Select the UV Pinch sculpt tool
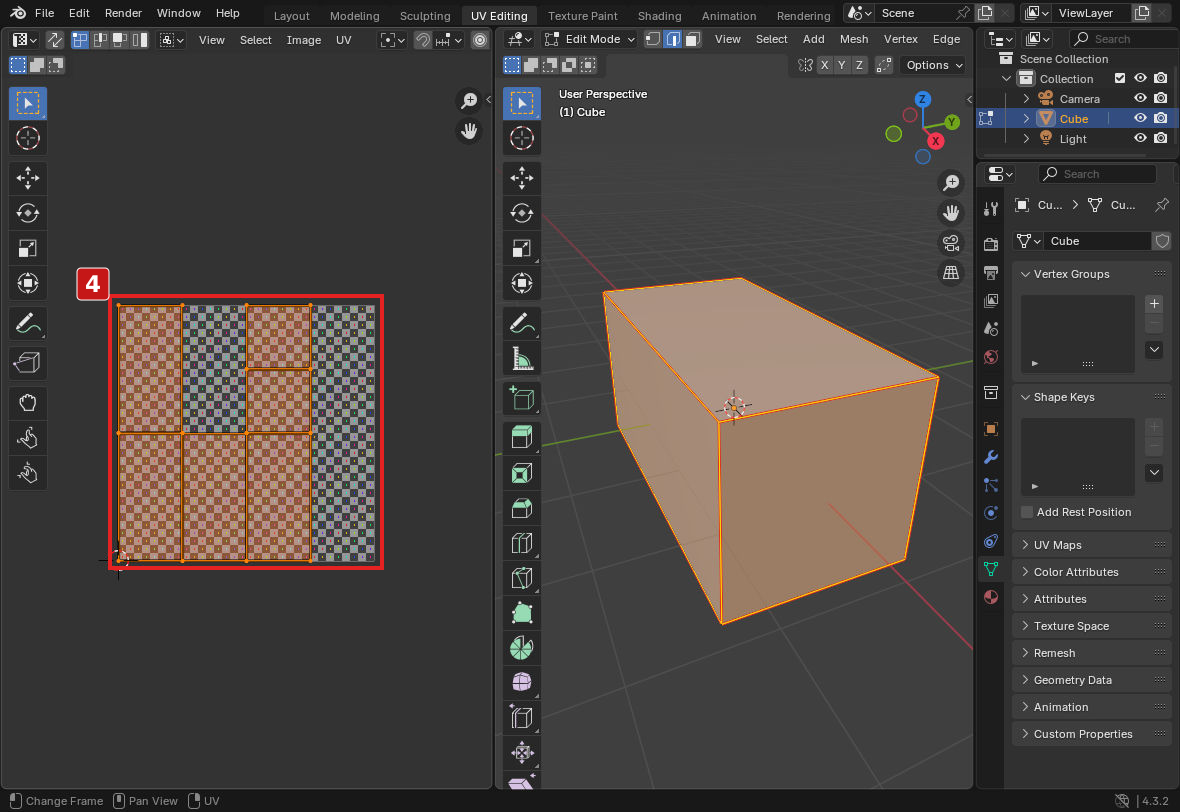Screen dimensions: 1180x812 [28, 473]
